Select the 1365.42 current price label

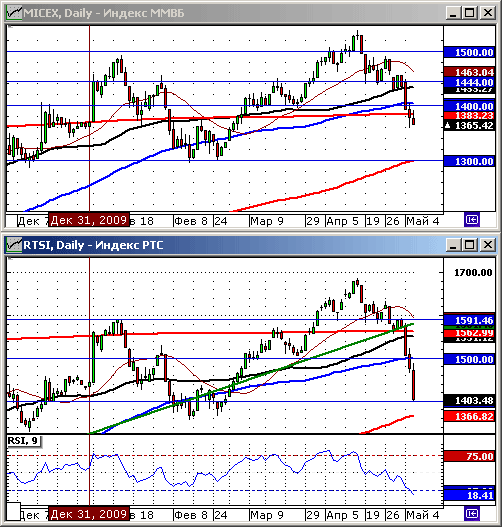click(469, 126)
